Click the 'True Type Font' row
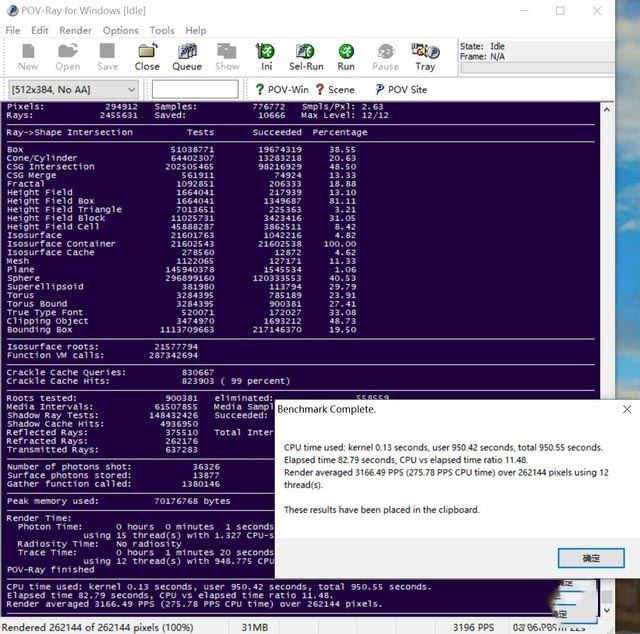The width and height of the screenshot is (640, 634). tap(182, 312)
